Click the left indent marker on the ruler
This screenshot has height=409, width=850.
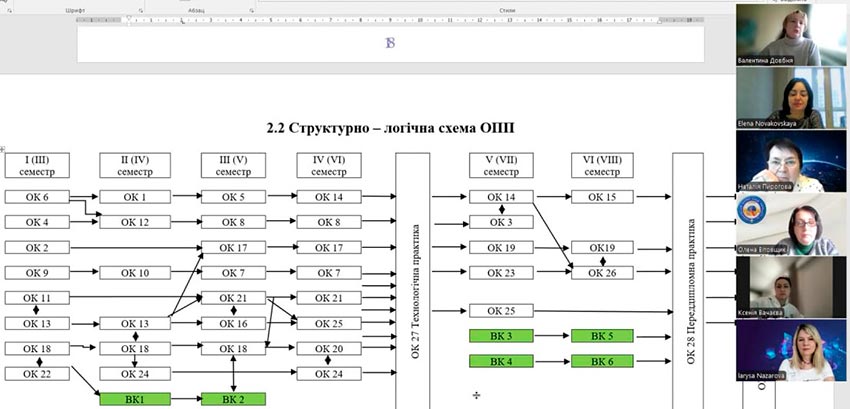tap(128, 20)
